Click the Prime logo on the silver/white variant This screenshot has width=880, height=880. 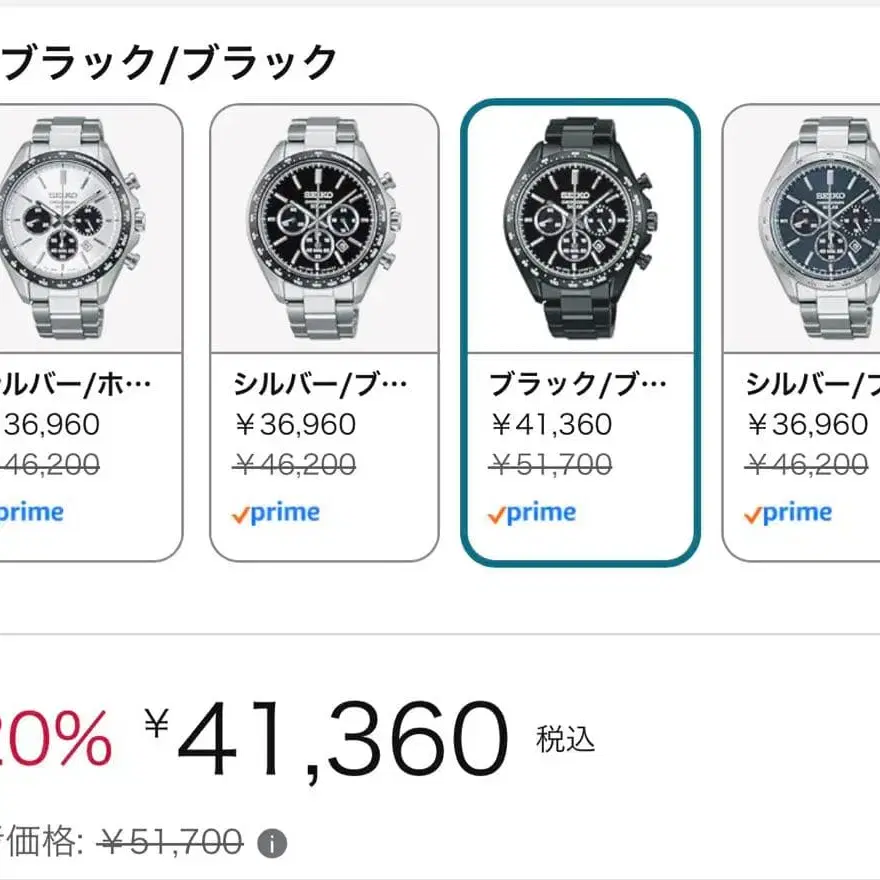[30, 513]
